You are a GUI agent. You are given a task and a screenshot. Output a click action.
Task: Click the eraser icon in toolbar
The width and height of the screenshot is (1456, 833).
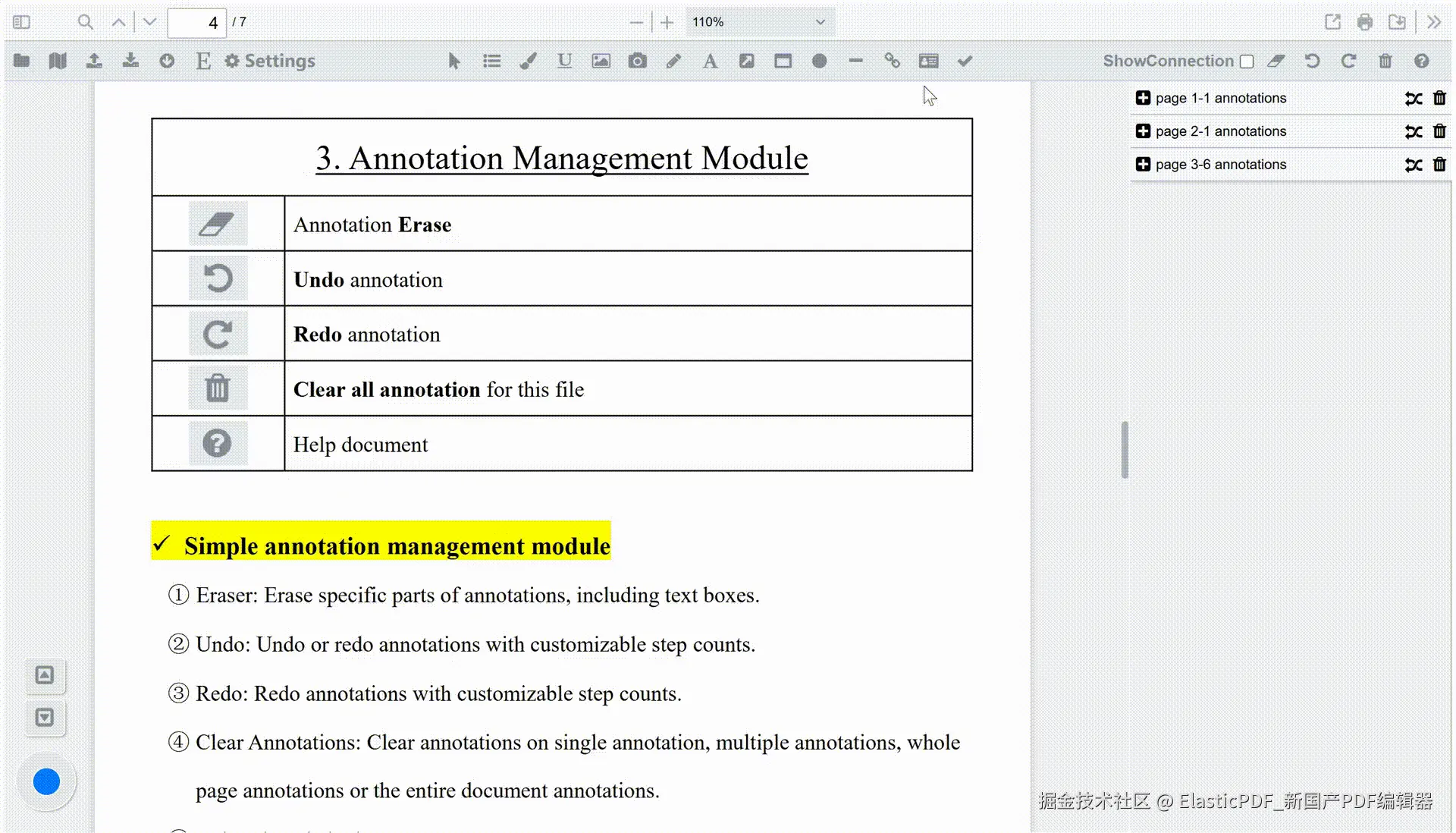pos(1276,61)
